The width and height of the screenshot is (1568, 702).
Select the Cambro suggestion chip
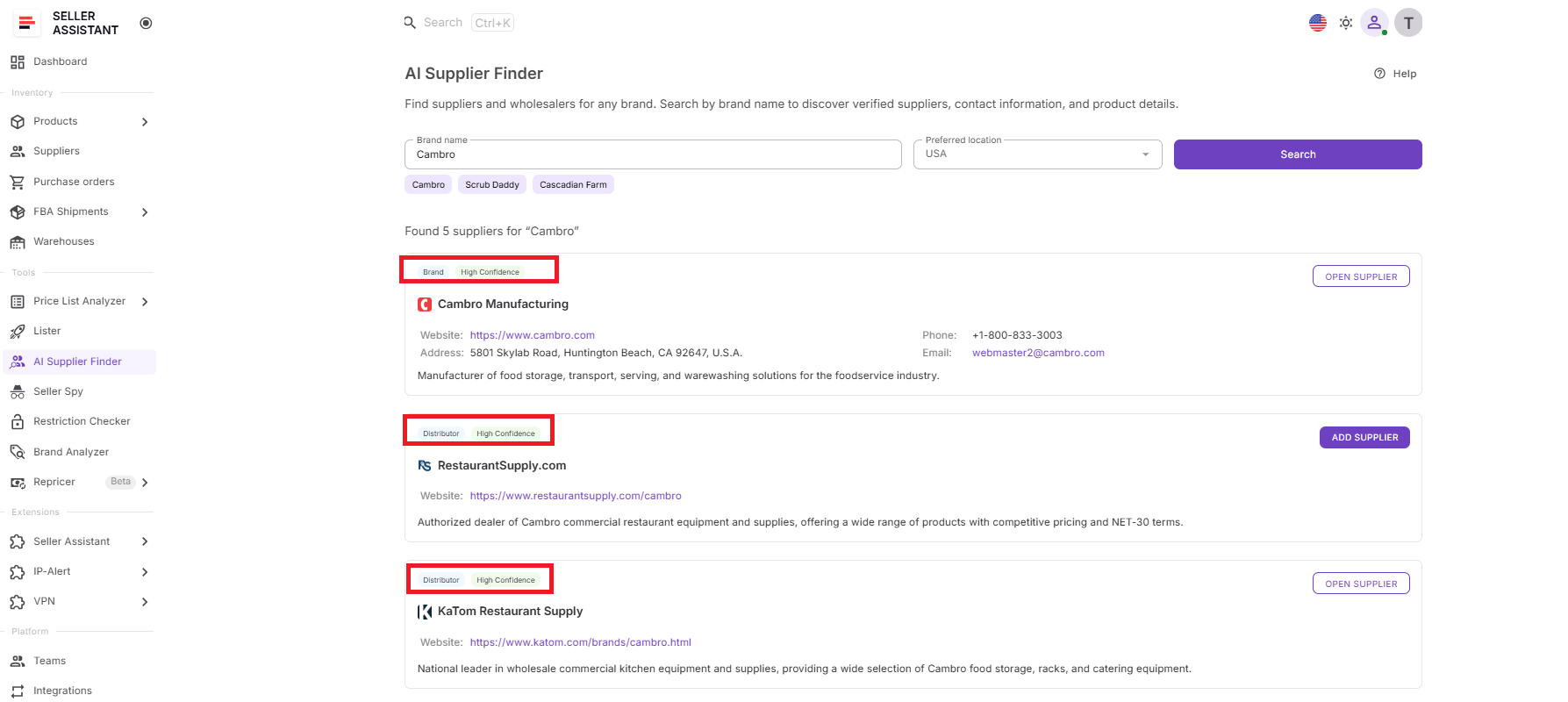point(428,184)
